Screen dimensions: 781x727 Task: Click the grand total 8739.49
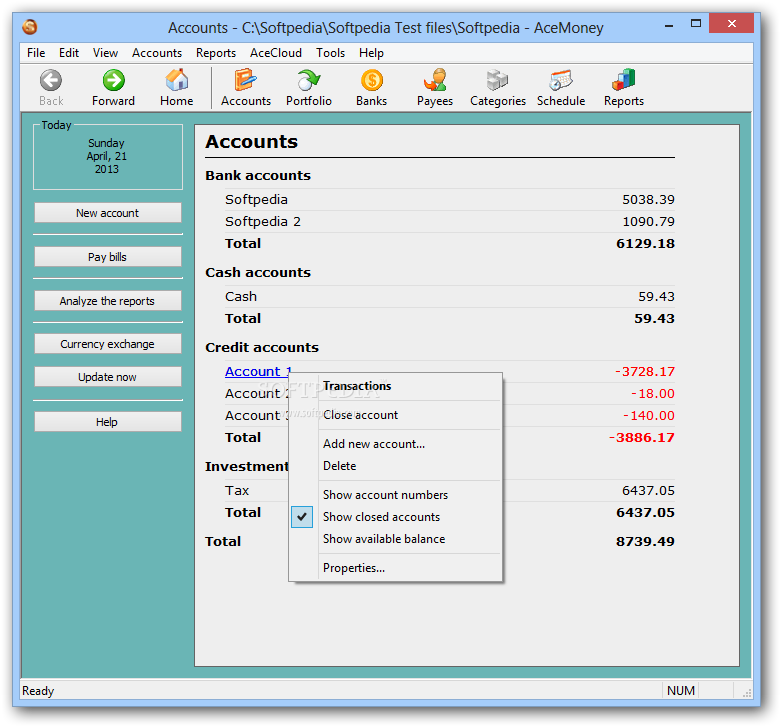[645, 541]
